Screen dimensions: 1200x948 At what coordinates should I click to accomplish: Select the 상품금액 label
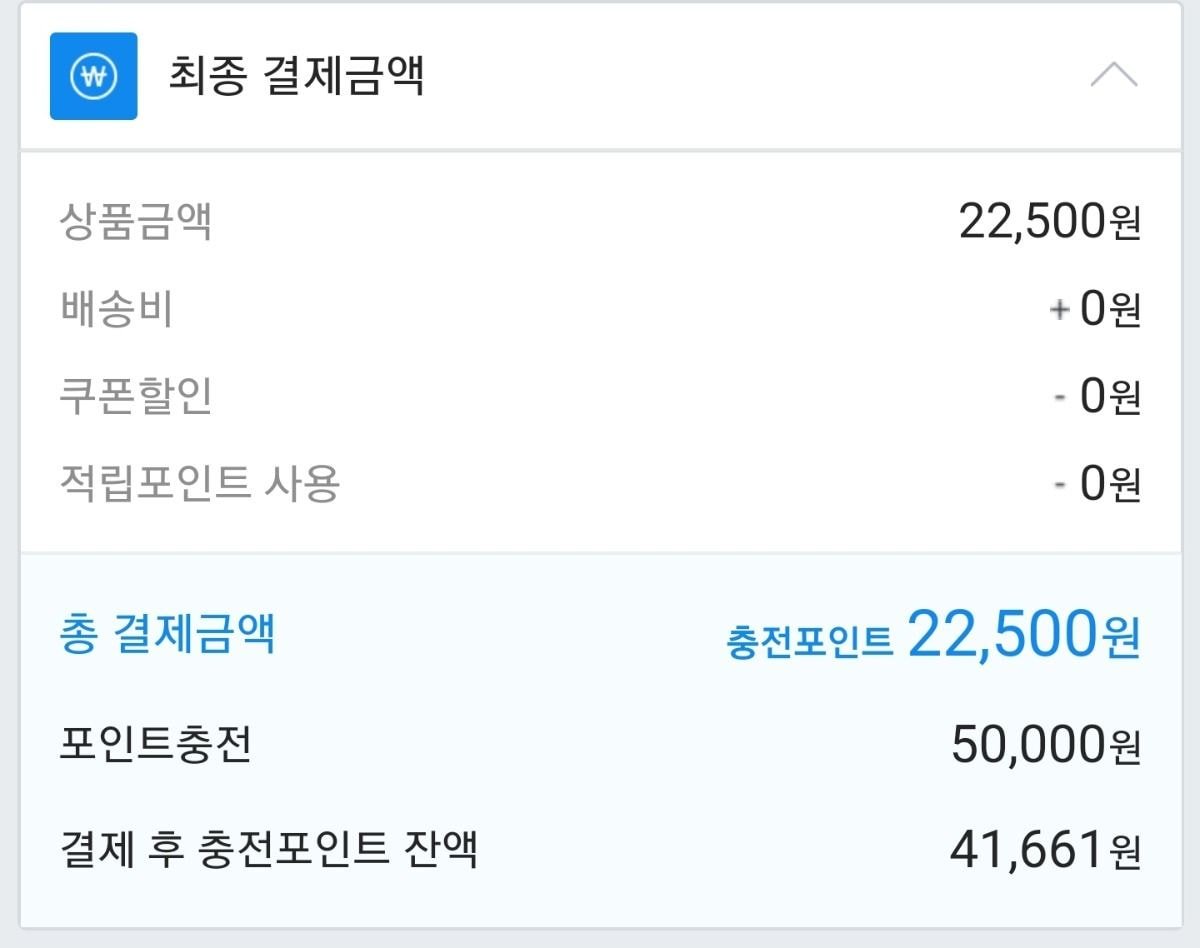coord(135,222)
